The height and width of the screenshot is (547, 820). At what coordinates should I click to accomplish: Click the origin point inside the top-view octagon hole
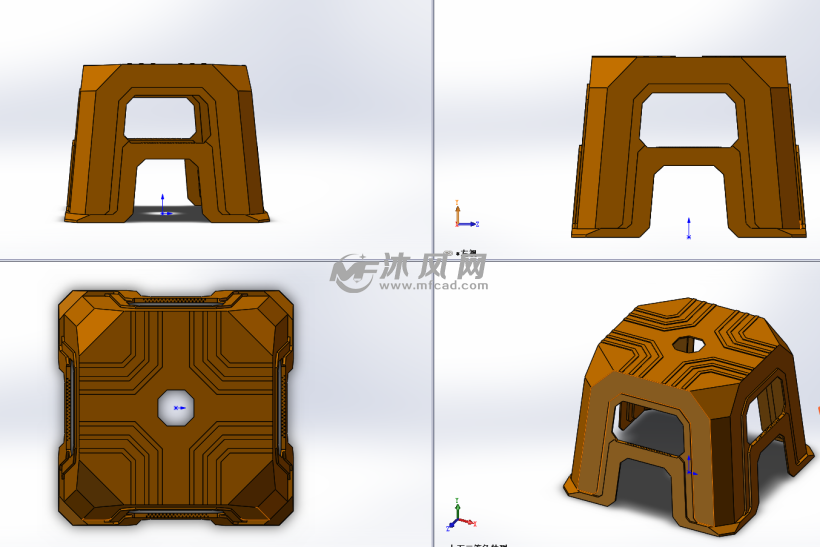(178, 408)
